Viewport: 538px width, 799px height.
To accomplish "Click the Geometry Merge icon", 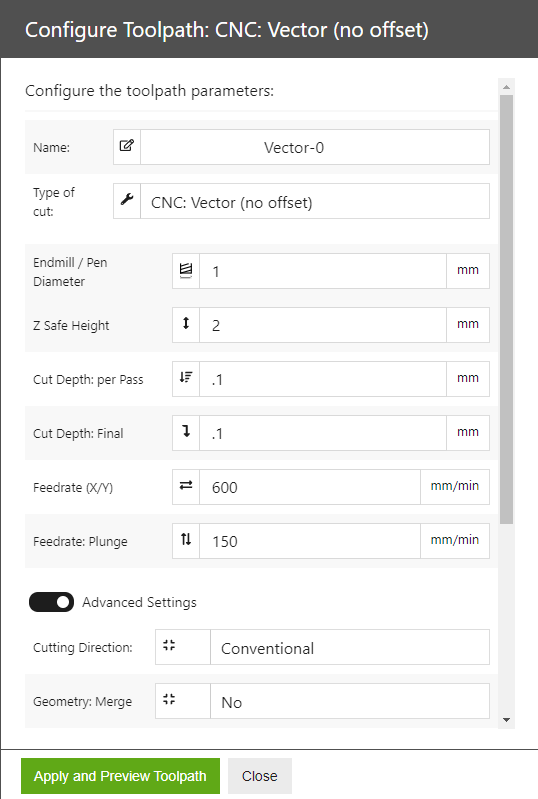I will pyautogui.click(x=169, y=699).
